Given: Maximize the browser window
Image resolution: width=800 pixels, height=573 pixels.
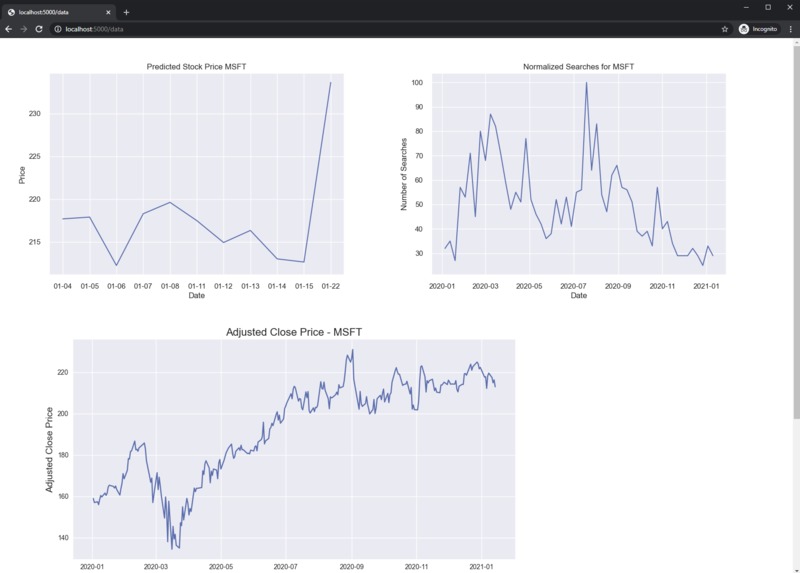Looking at the screenshot, I should (768, 7).
